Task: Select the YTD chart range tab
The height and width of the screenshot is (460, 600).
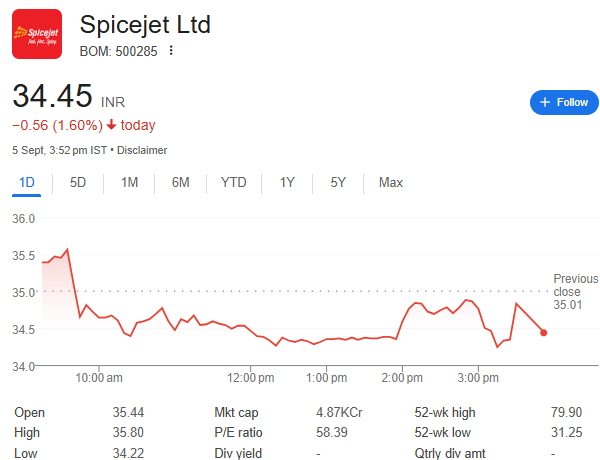Action: click(233, 182)
